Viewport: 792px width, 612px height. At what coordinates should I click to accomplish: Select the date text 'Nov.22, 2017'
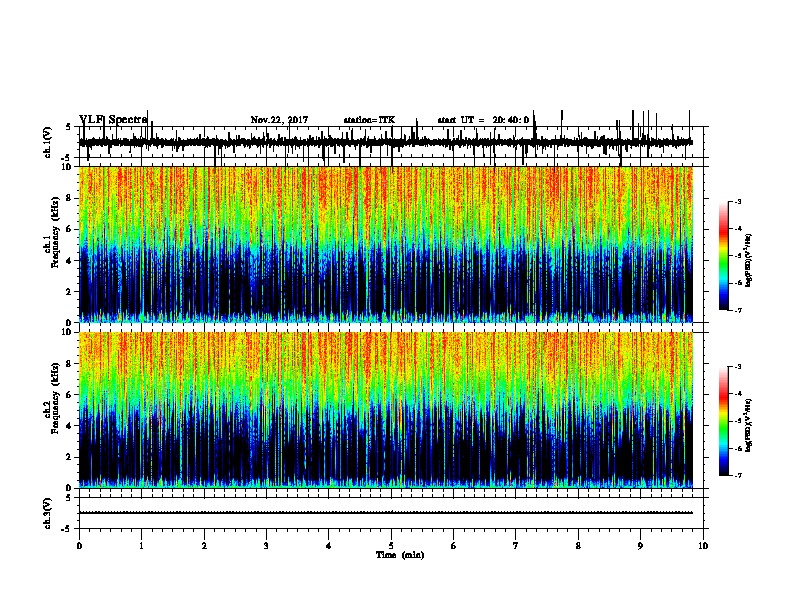[279, 120]
